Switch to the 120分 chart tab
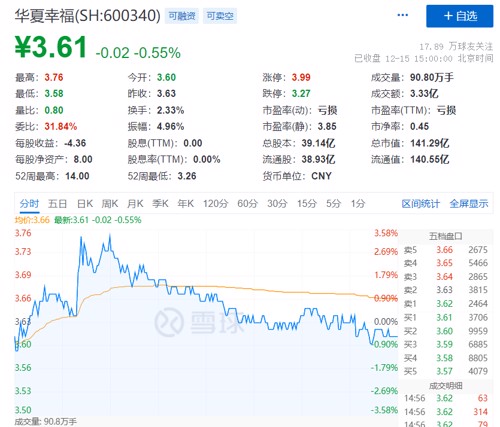The image size is (500, 427). (x=216, y=203)
